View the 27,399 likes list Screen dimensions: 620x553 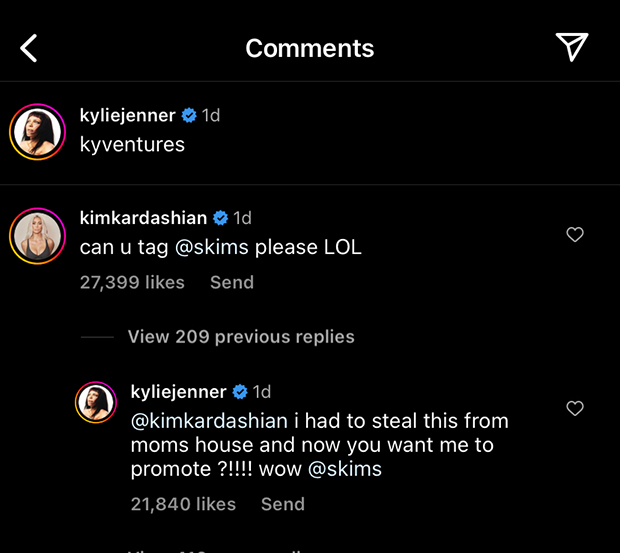[x=132, y=283]
